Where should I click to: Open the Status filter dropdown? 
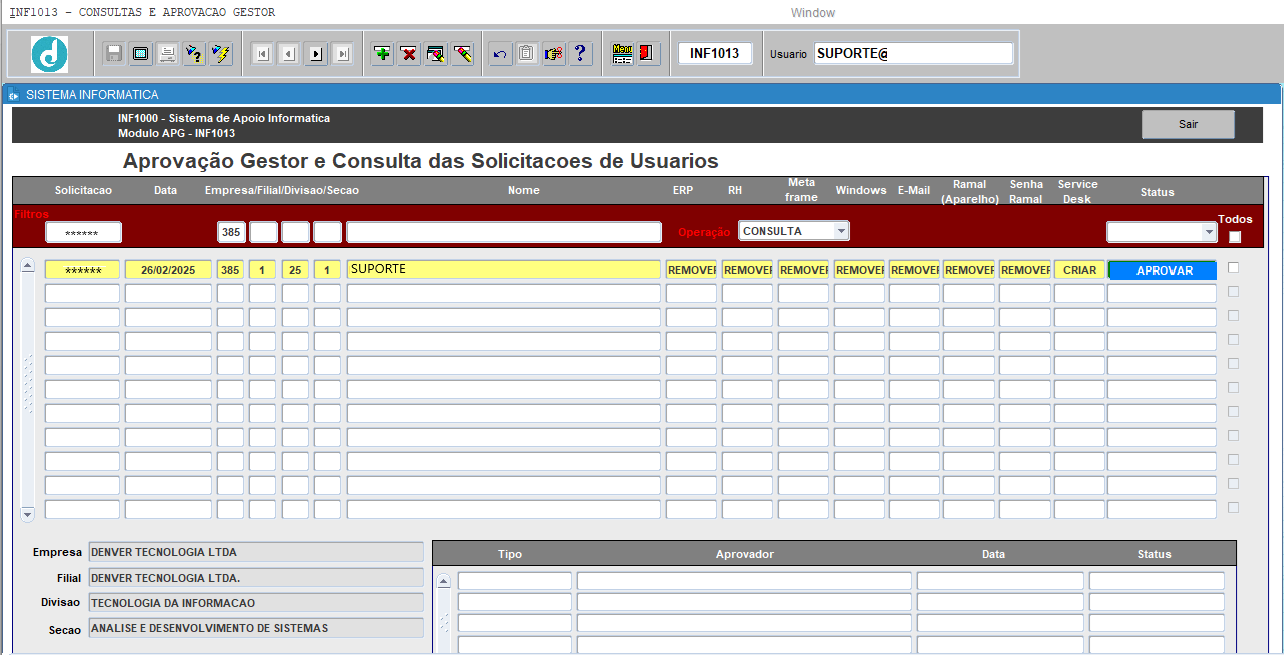pyautogui.click(x=1209, y=232)
